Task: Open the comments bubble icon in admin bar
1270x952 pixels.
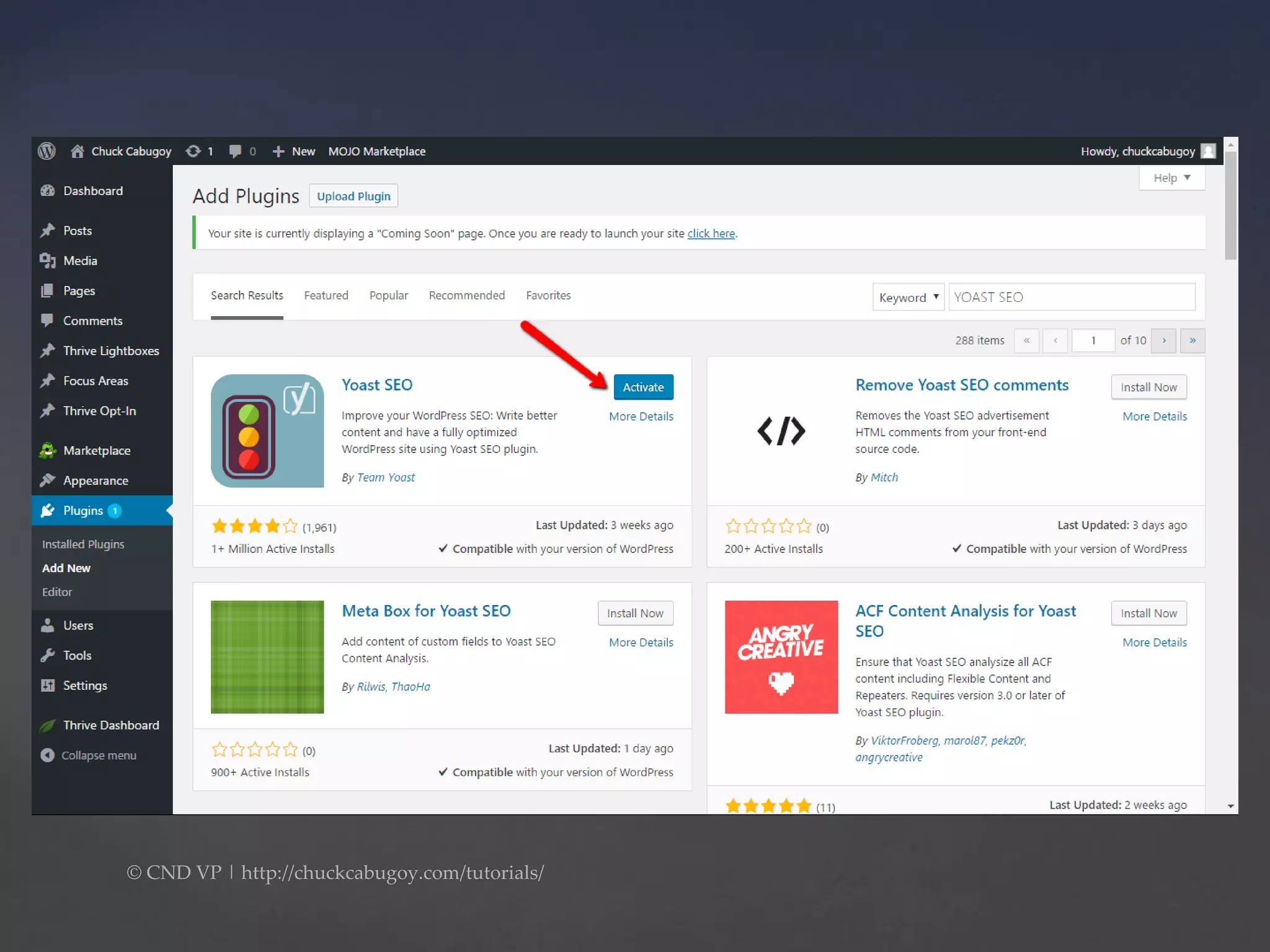Action: pos(235,151)
